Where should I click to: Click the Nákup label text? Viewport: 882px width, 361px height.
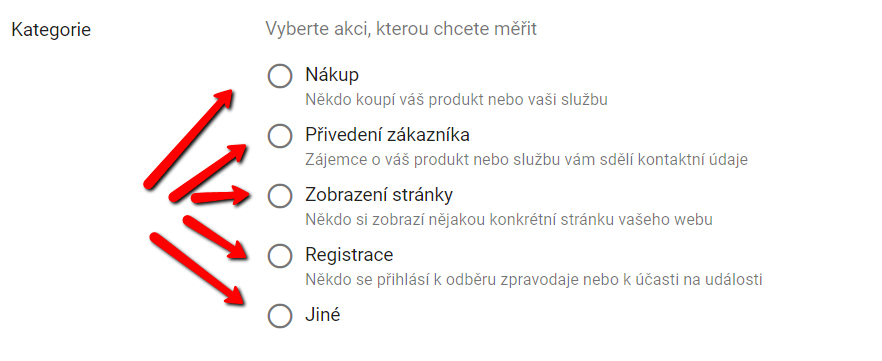pyautogui.click(x=332, y=74)
